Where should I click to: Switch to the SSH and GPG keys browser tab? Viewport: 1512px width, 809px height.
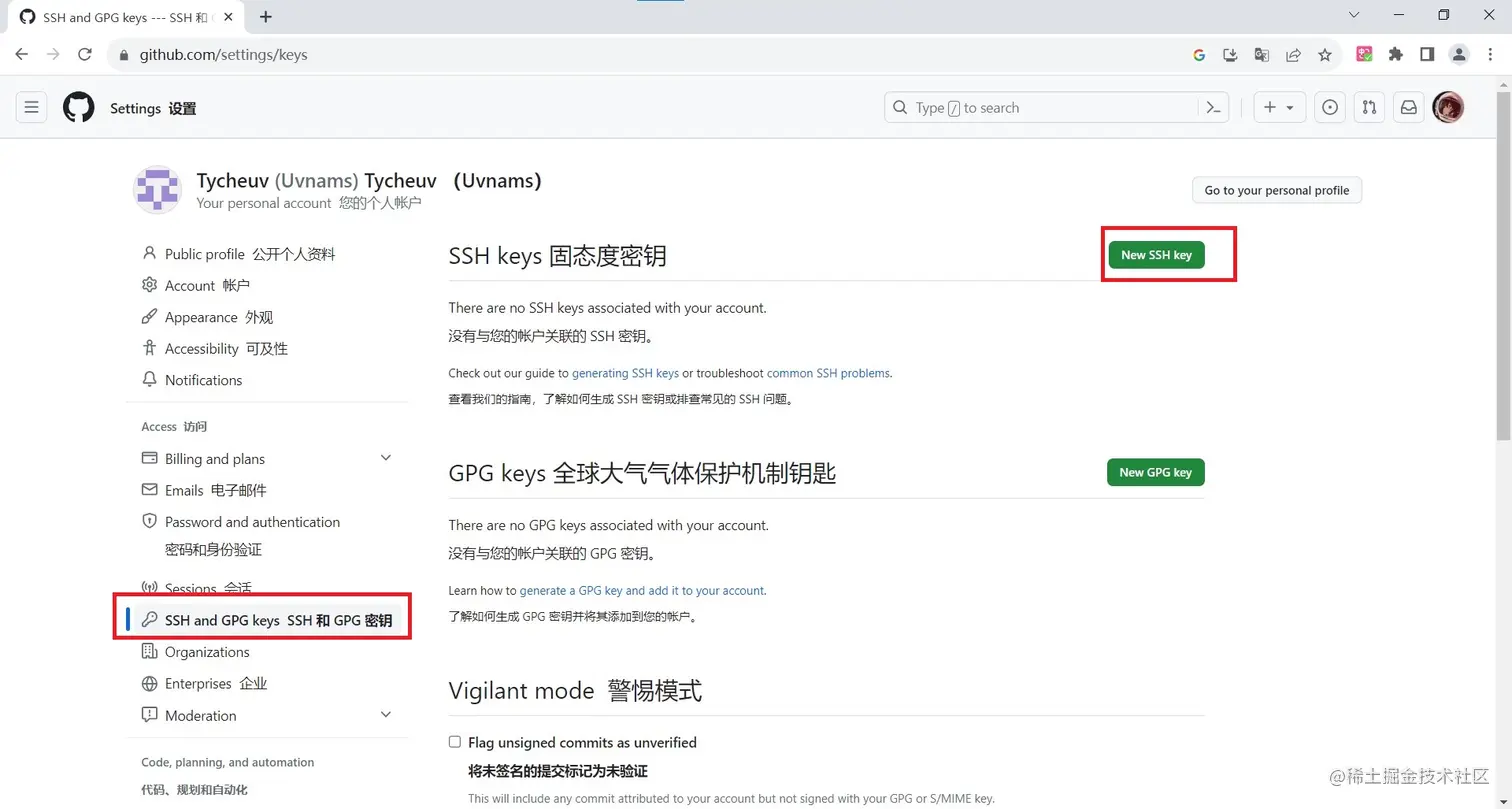tap(120, 16)
